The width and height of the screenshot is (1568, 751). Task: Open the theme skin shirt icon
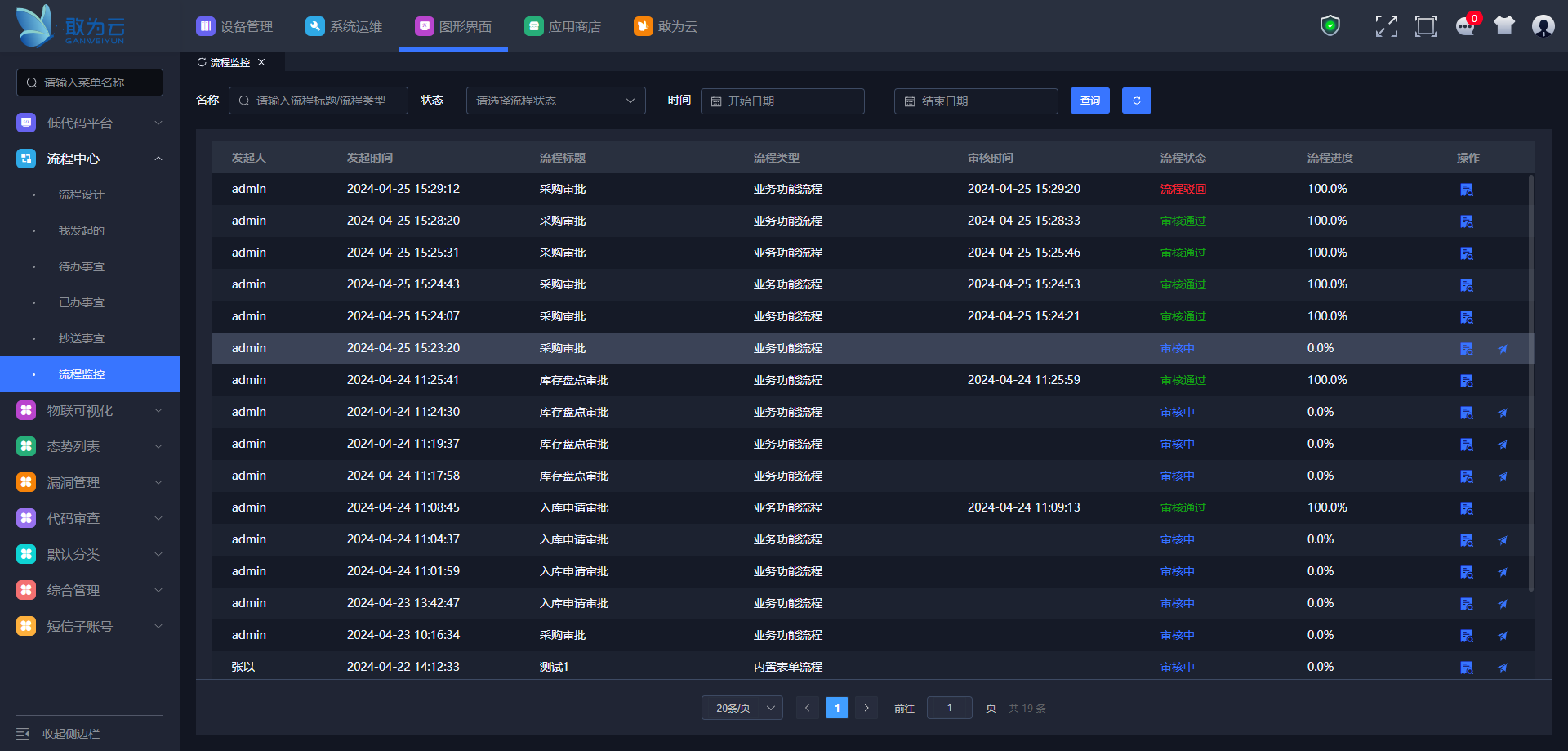(x=1504, y=26)
